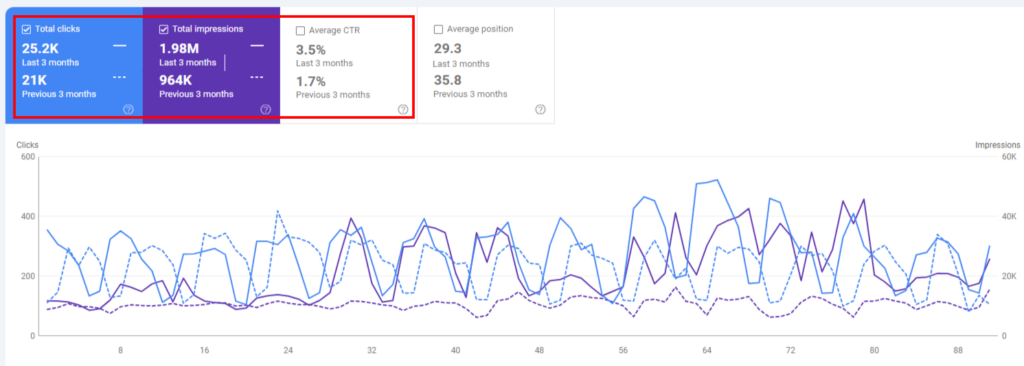Enable the Average CTR checkbox
Screen dimensions: 1024x366
coord(300,30)
